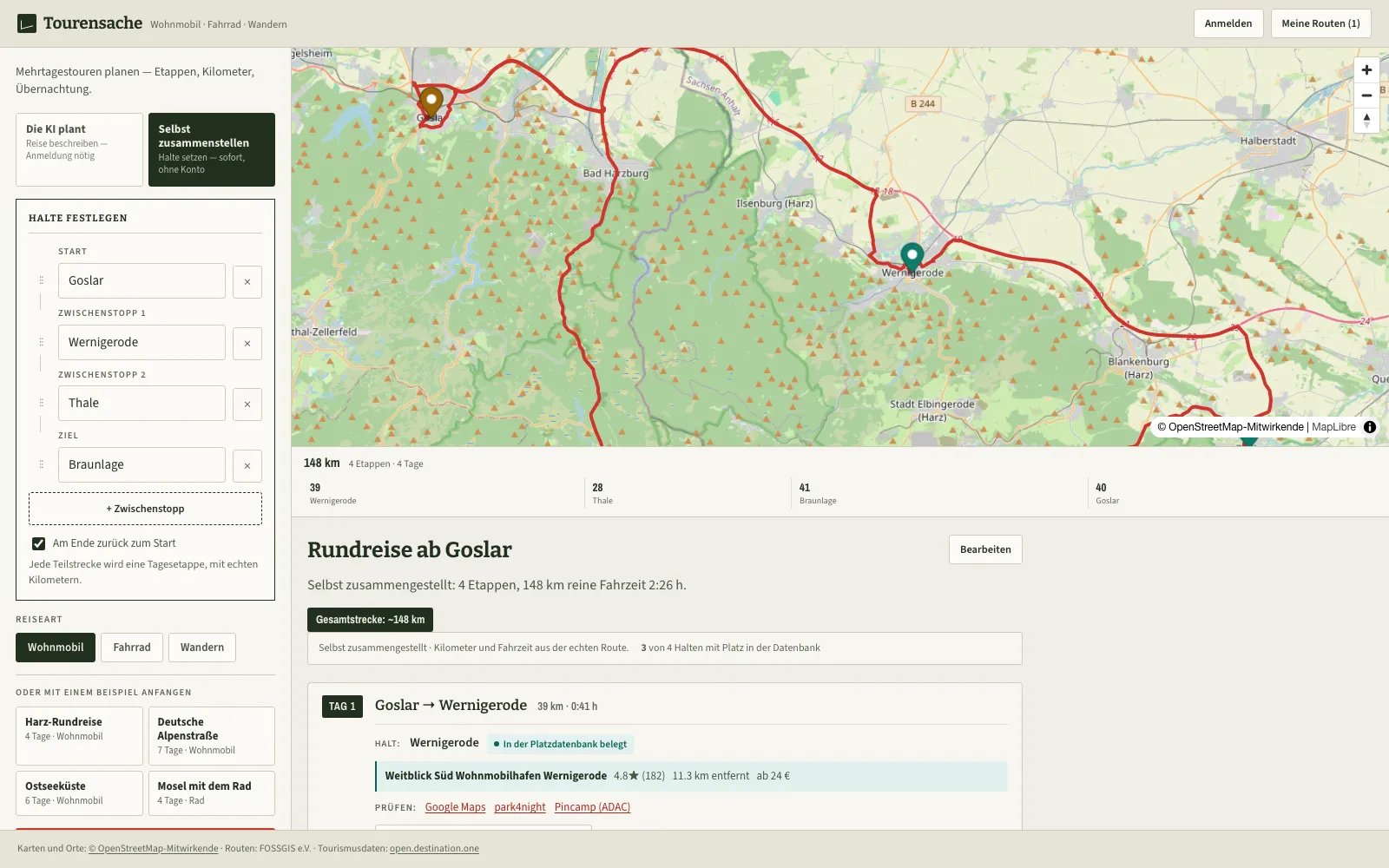Click the 'TAG 1' label
The width and height of the screenshot is (1389, 868).
tap(342, 707)
